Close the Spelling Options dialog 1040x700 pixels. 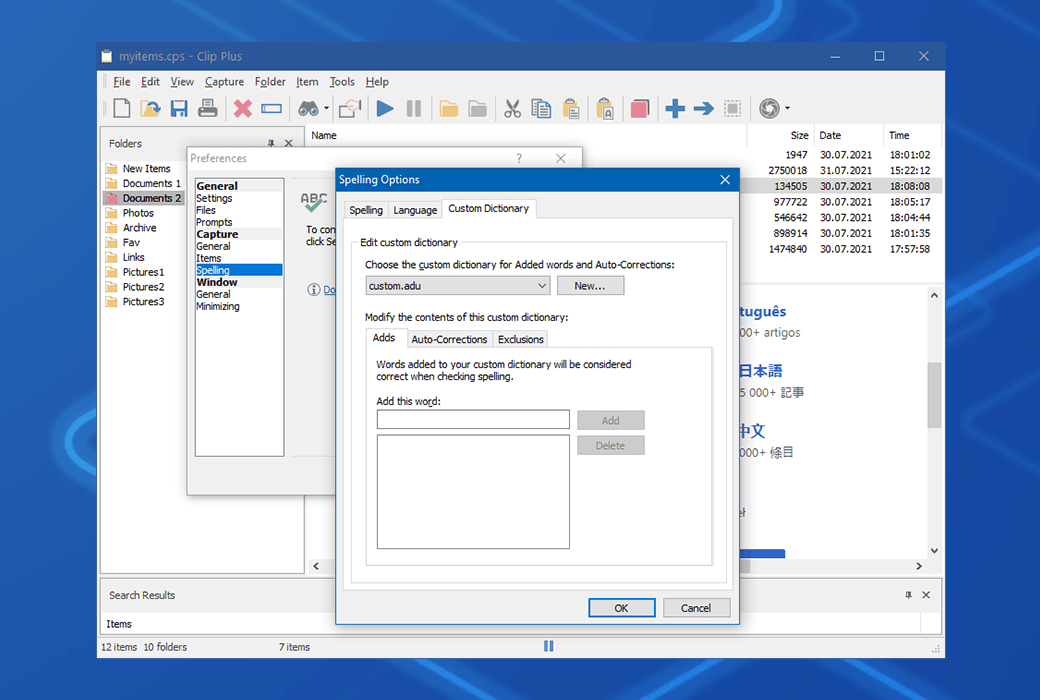[725, 180]
